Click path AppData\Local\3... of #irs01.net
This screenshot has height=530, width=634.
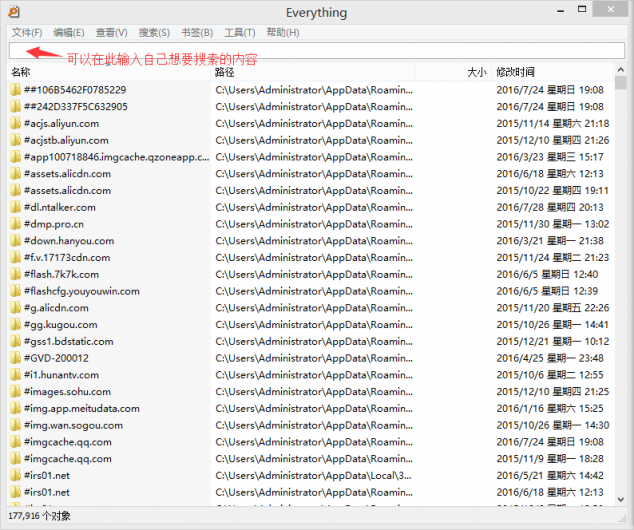[313, 476]
